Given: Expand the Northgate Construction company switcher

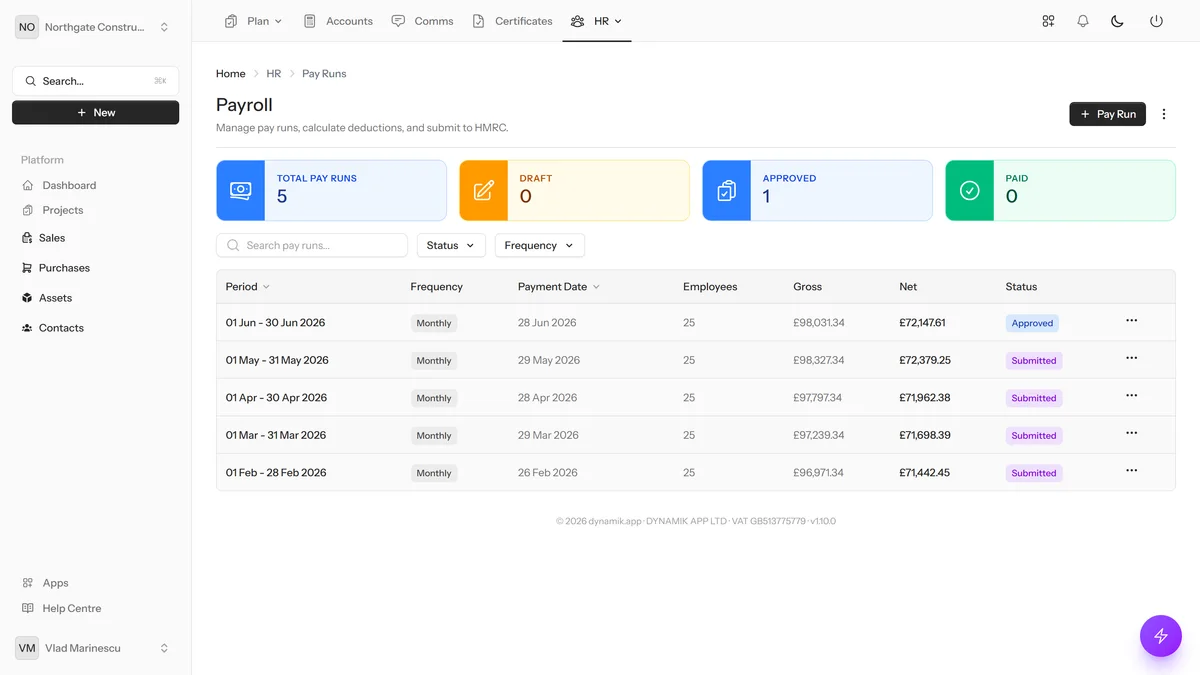Looking at the screenshot, I should coord(164,27).
